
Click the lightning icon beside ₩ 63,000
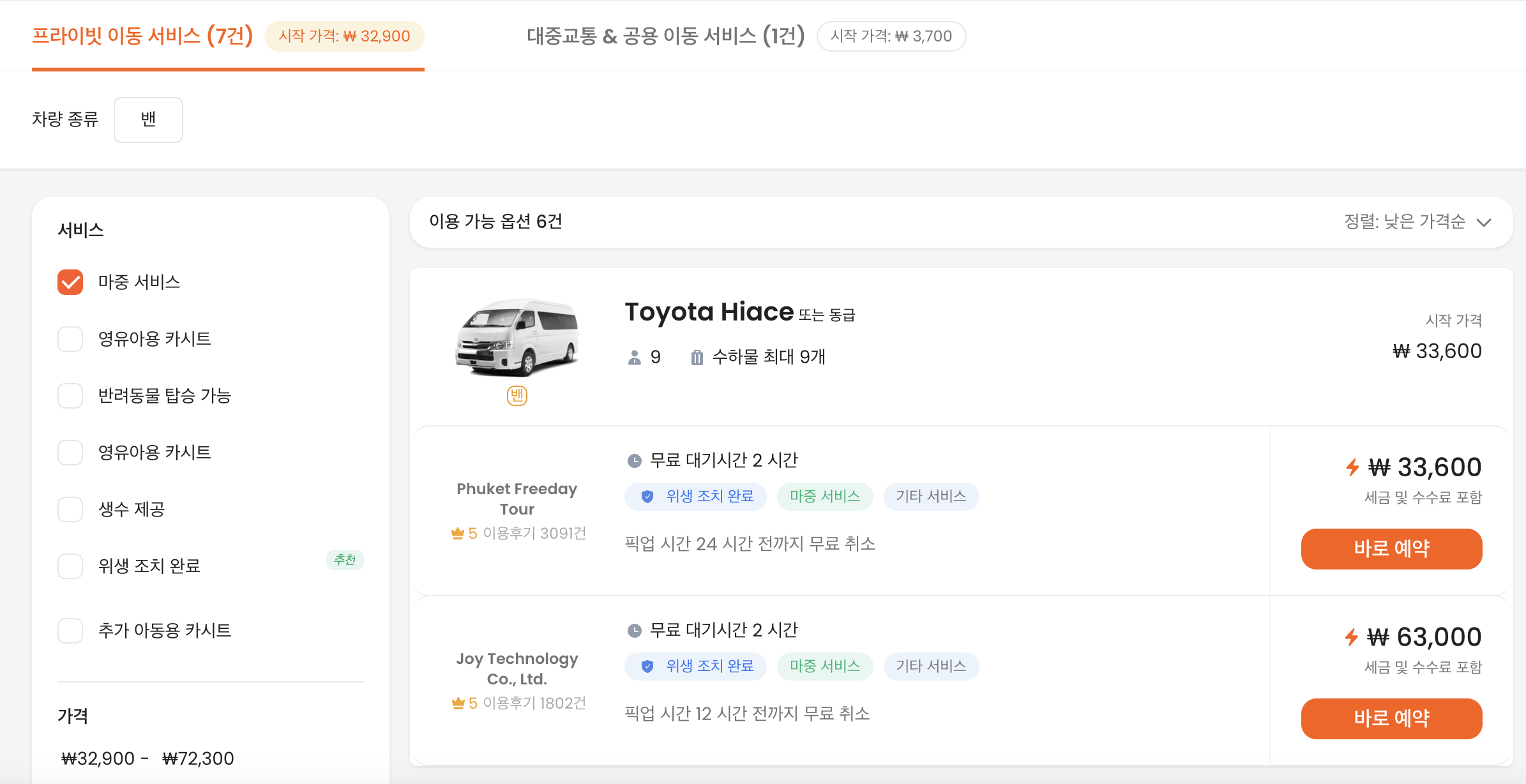[1351, 637]
